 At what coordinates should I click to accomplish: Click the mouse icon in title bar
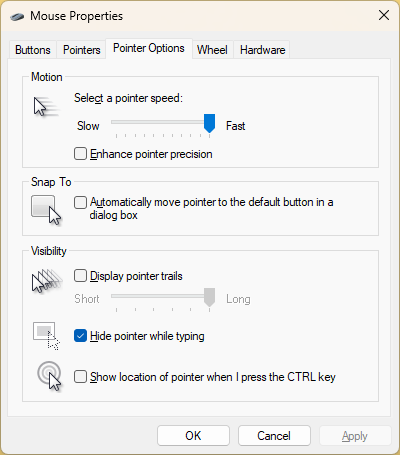(17, 16)
